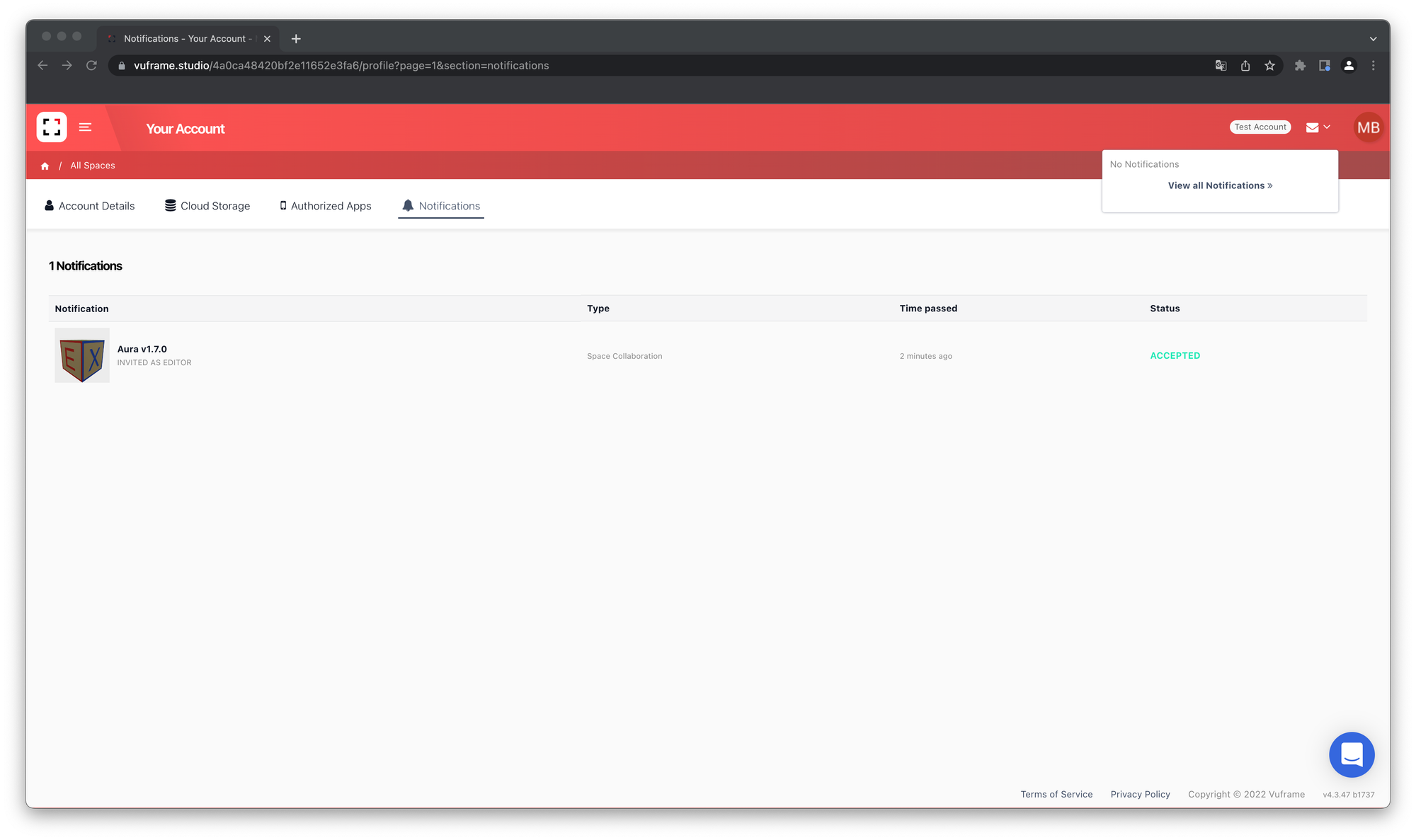Image resolution: width=1416 pixels, height=840 pixels.
Task: Click the Notification column header
Action: [x=82, y=309]
